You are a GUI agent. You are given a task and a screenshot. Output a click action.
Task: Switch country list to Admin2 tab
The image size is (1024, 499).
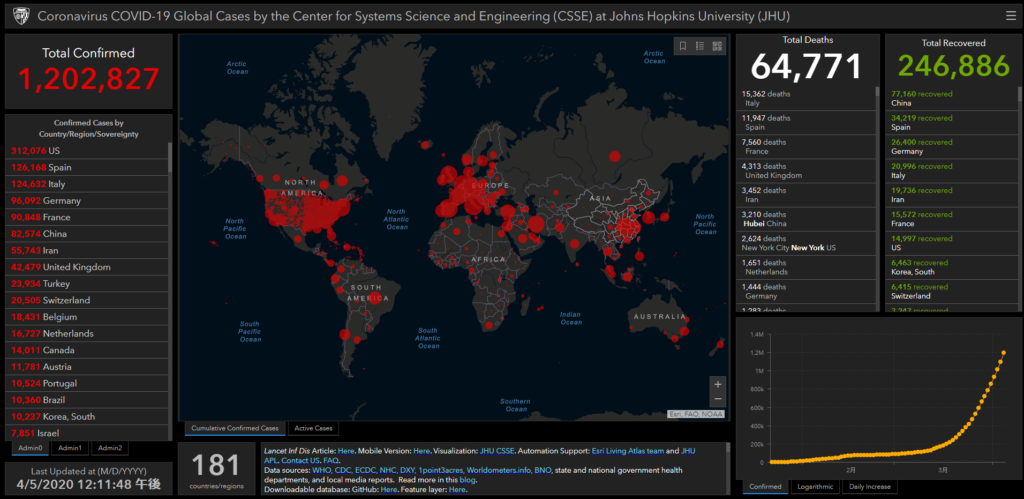click(x=110, y=448)
